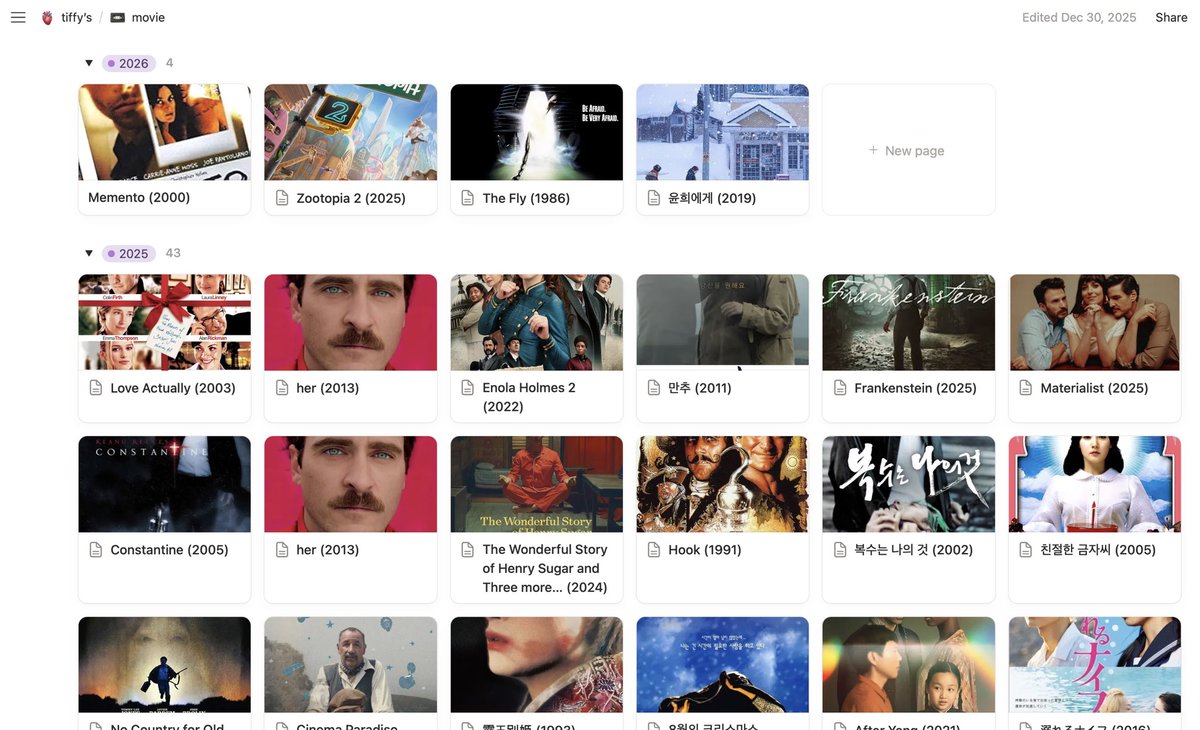Open the snowy 윤희에게 cover image
The image size is (1200, 730).
pos(723,132)
